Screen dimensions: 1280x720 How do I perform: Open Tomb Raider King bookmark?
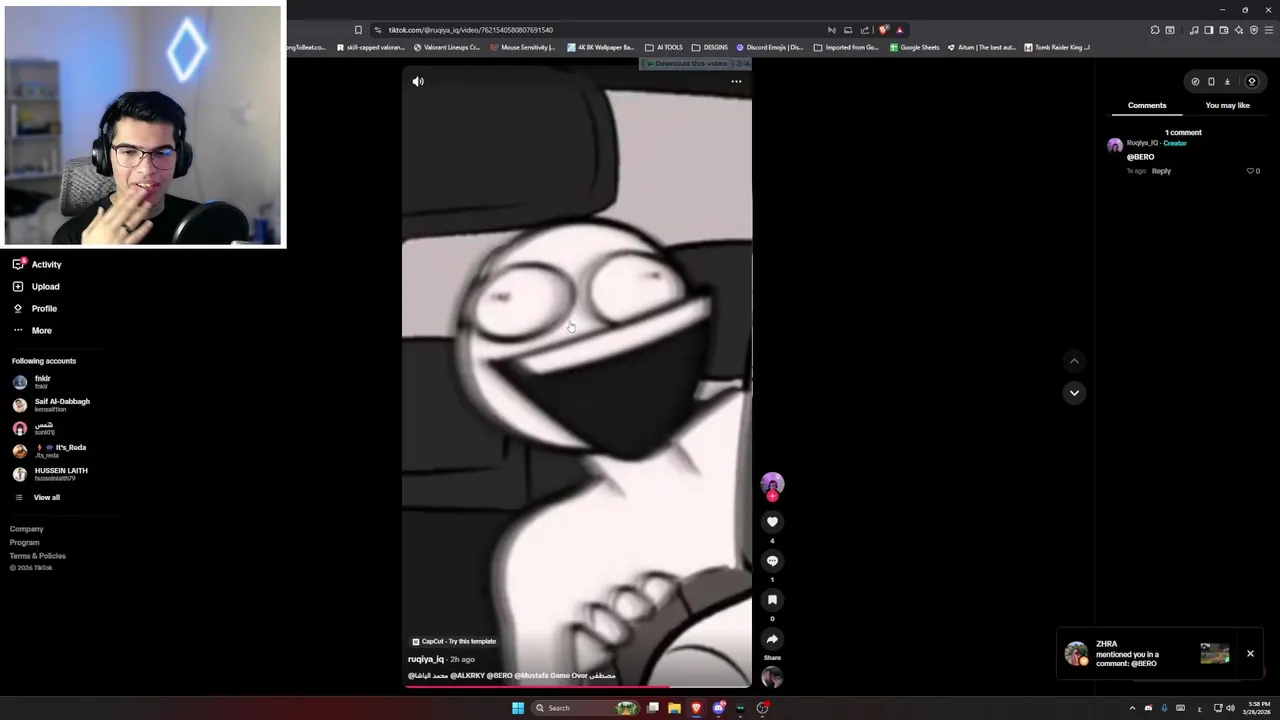click(1056, 47)
